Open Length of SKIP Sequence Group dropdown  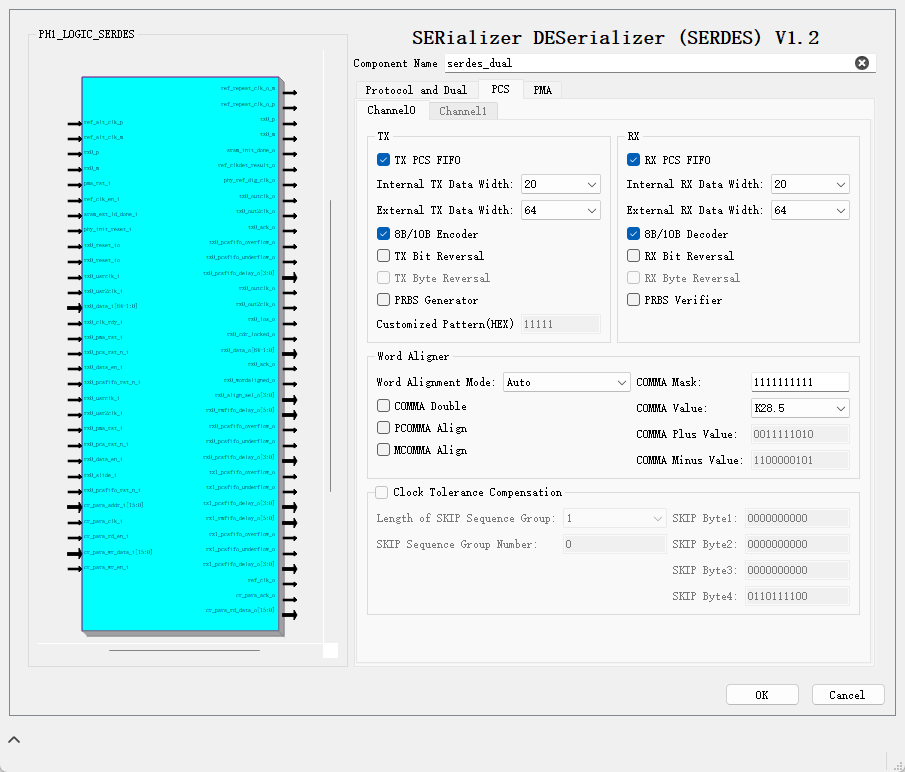[615, 518]
